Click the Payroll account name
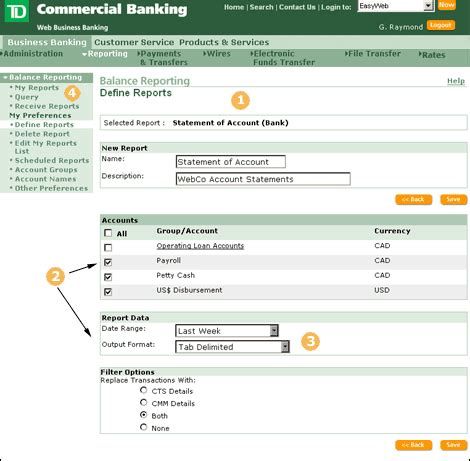Screen dimensions: 470x461 point(168,260)
